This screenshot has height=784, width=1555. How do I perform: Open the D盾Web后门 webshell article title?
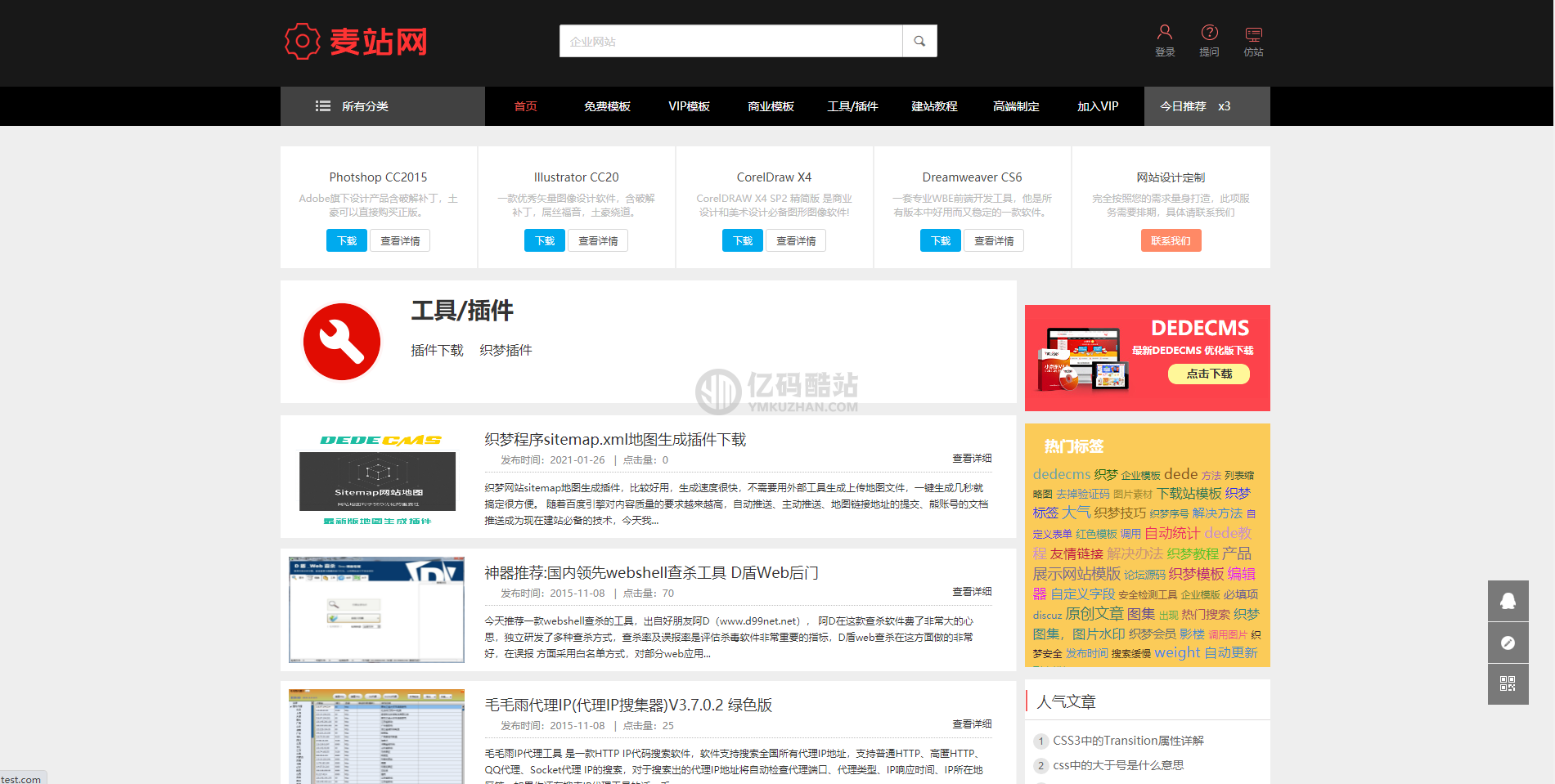point(651,572)
